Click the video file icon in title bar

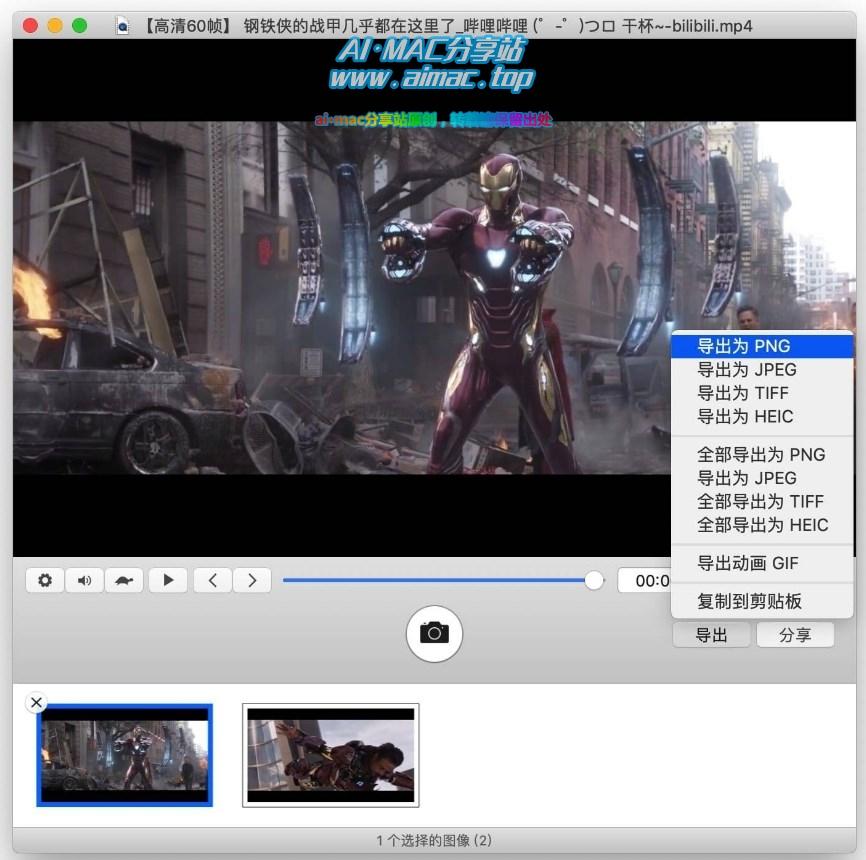pyautogui.click(x=123, y=25)
